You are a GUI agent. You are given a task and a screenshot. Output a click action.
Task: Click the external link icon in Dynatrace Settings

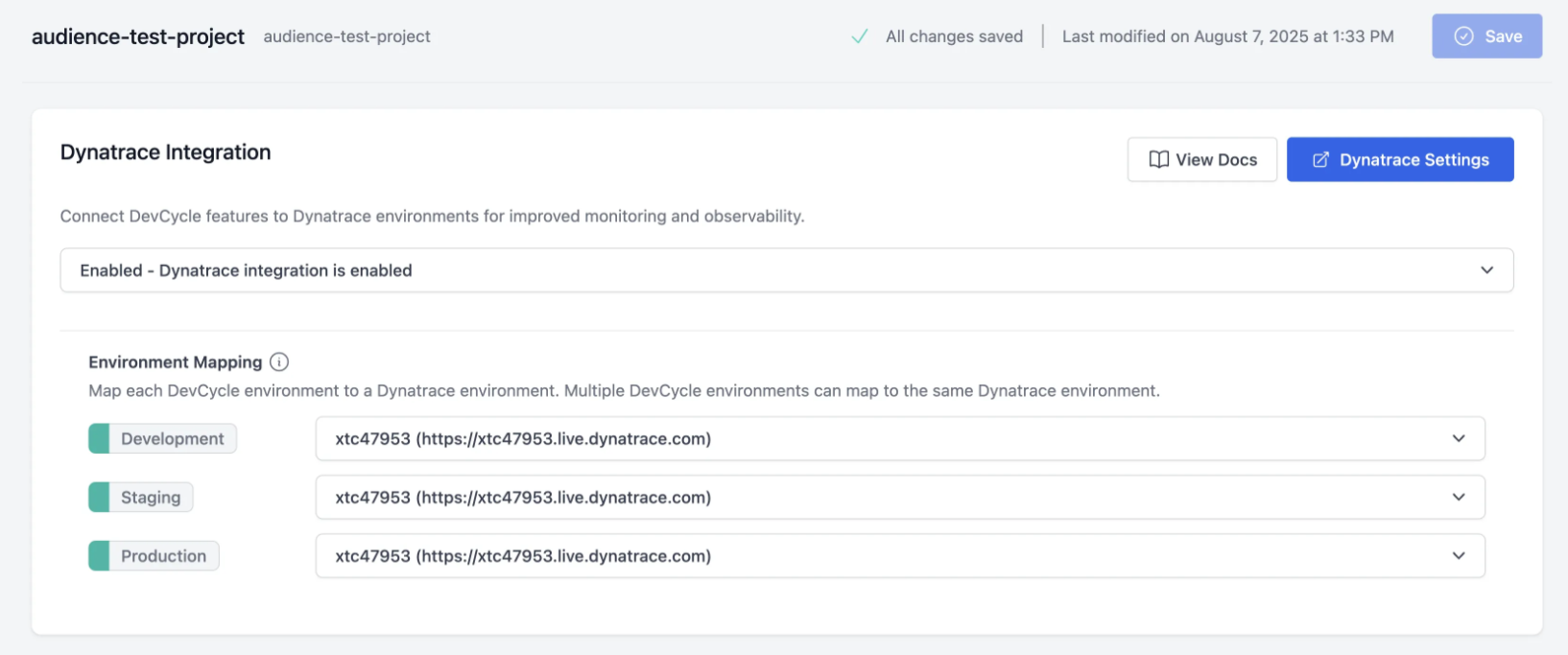pyautogui.click(x=1320, y=159)
